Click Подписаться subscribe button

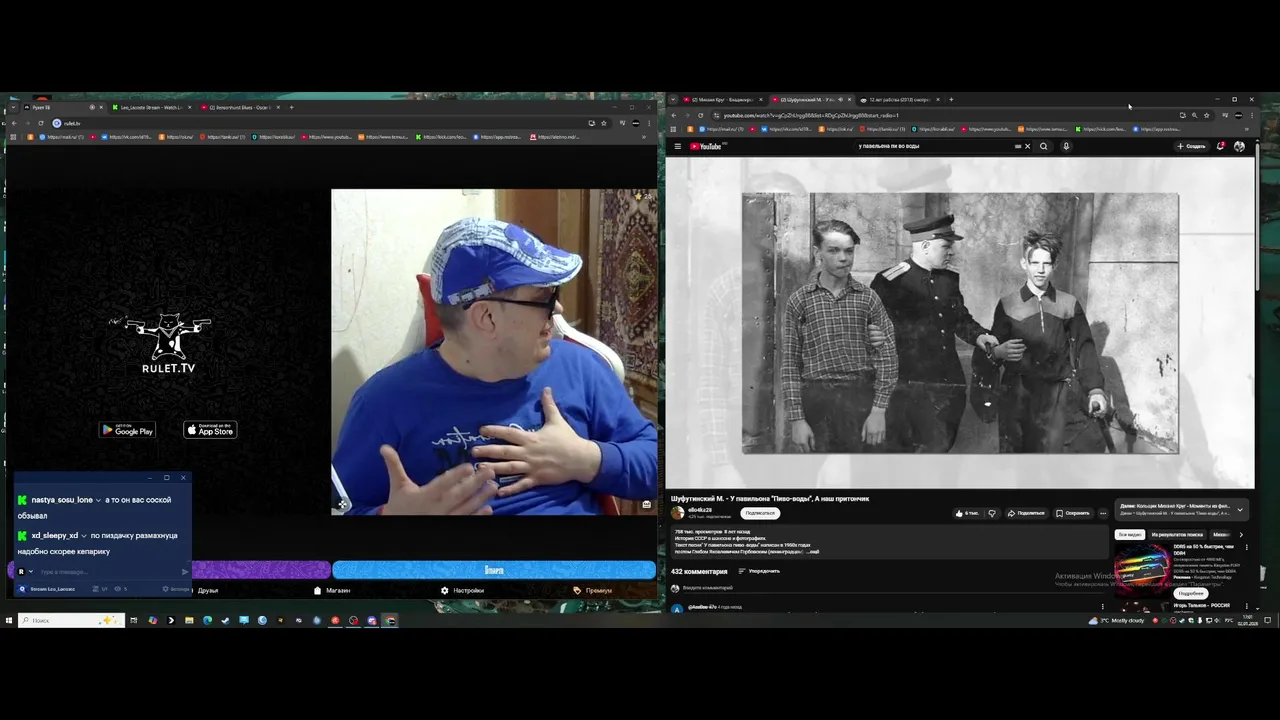(760, 513)
